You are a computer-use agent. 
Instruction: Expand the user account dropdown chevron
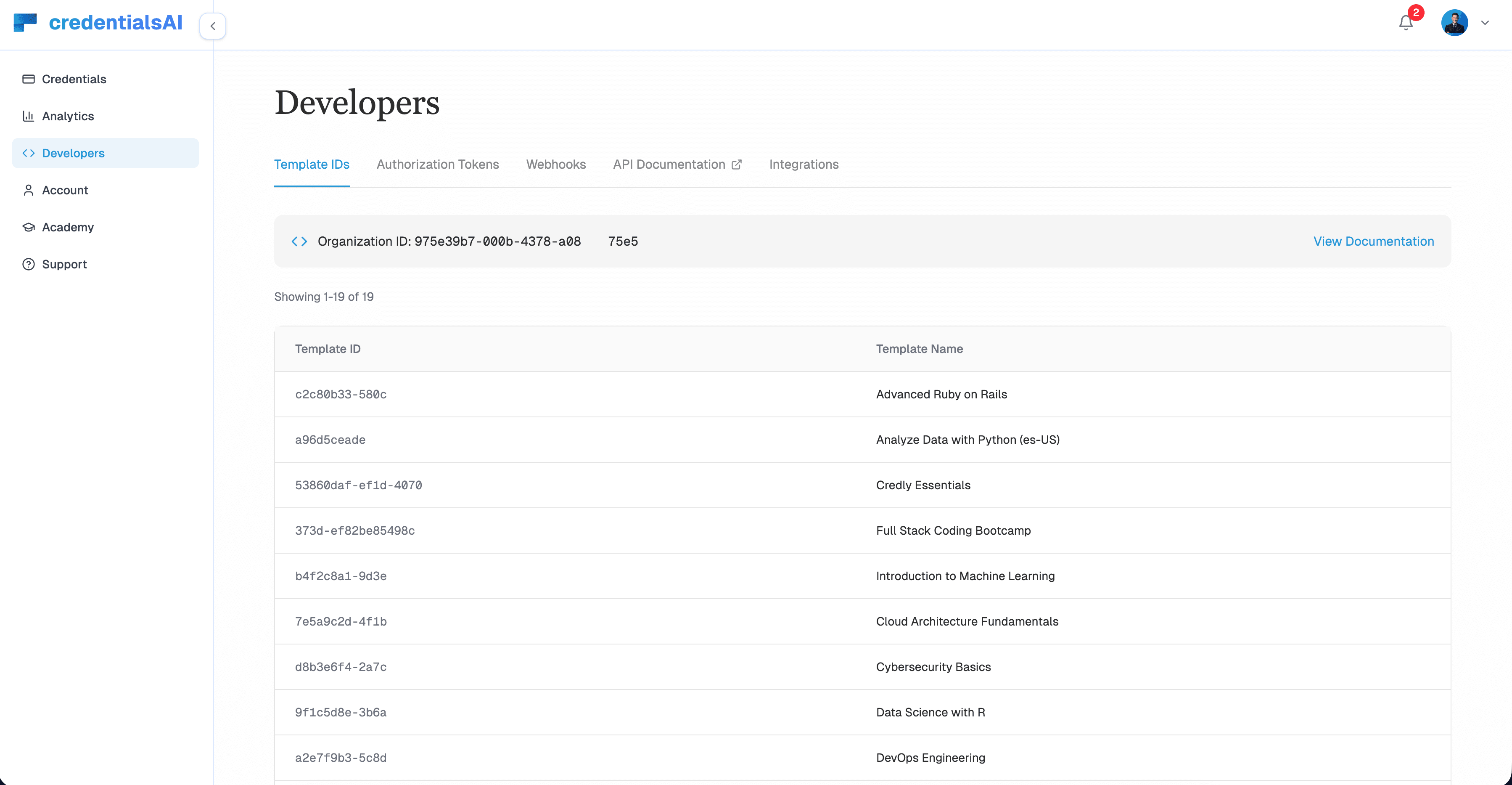[x=1486, y=23]
